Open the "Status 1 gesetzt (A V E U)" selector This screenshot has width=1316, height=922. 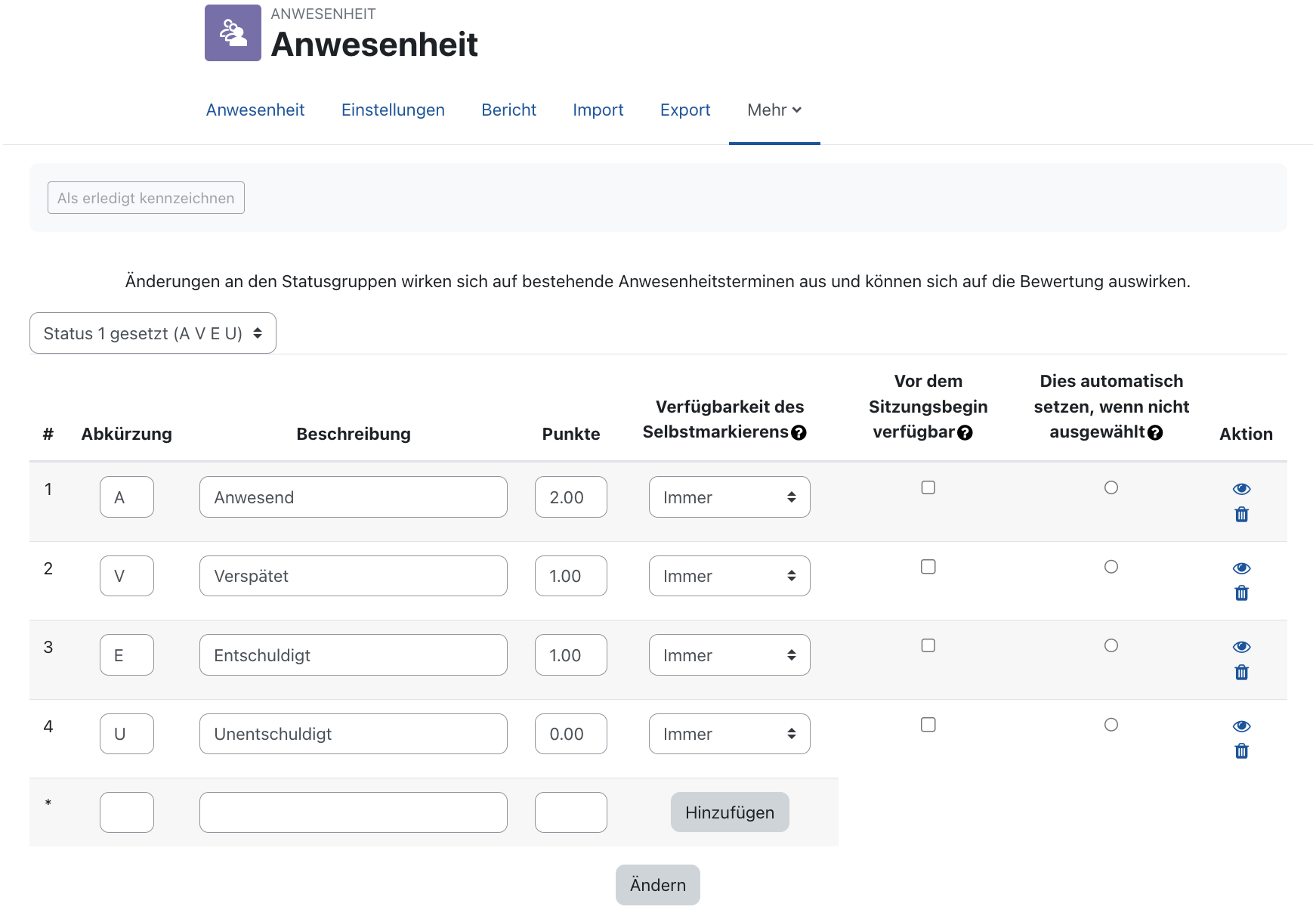tap(152, 333)
